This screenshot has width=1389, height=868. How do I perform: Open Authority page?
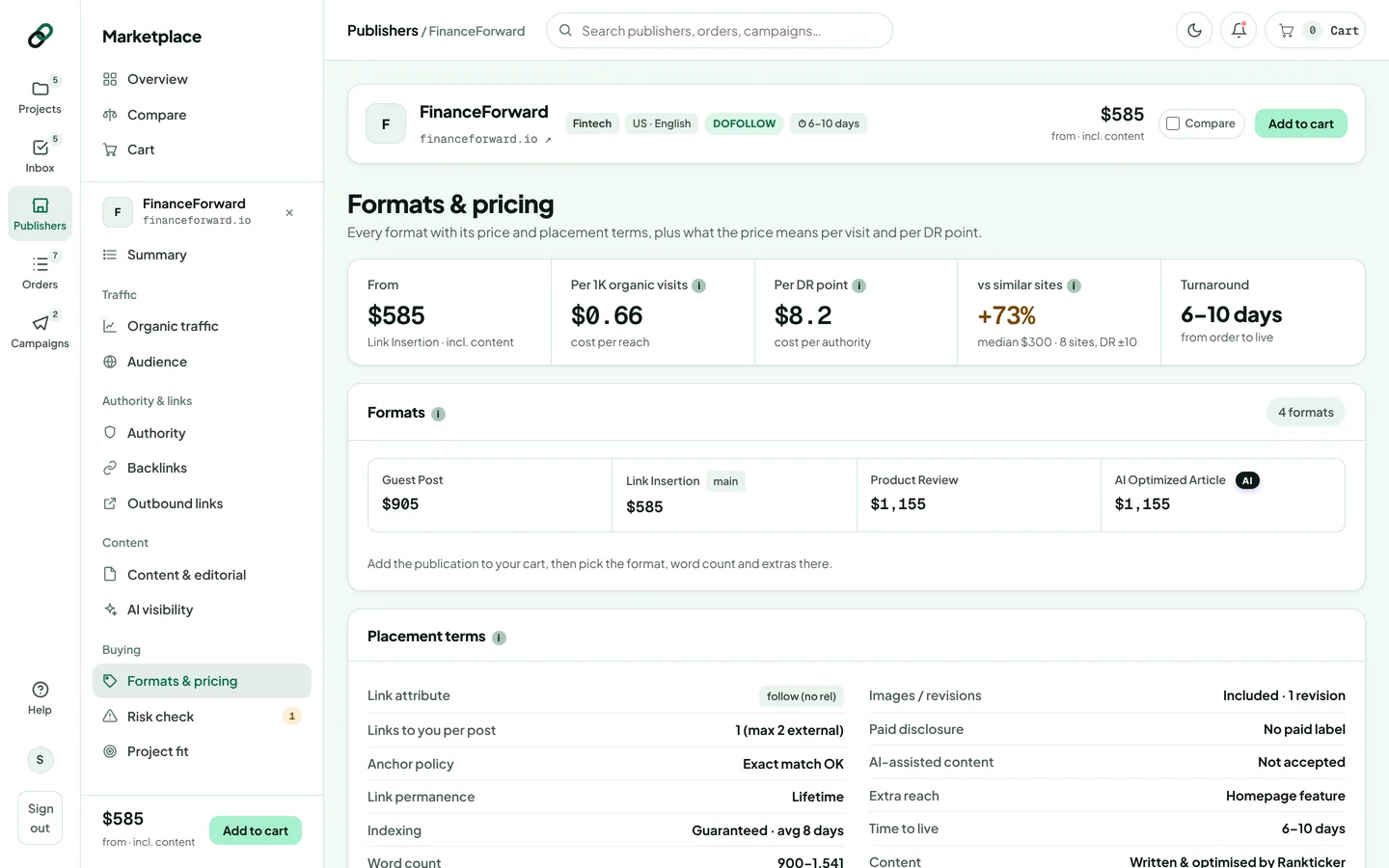(202, 433)
